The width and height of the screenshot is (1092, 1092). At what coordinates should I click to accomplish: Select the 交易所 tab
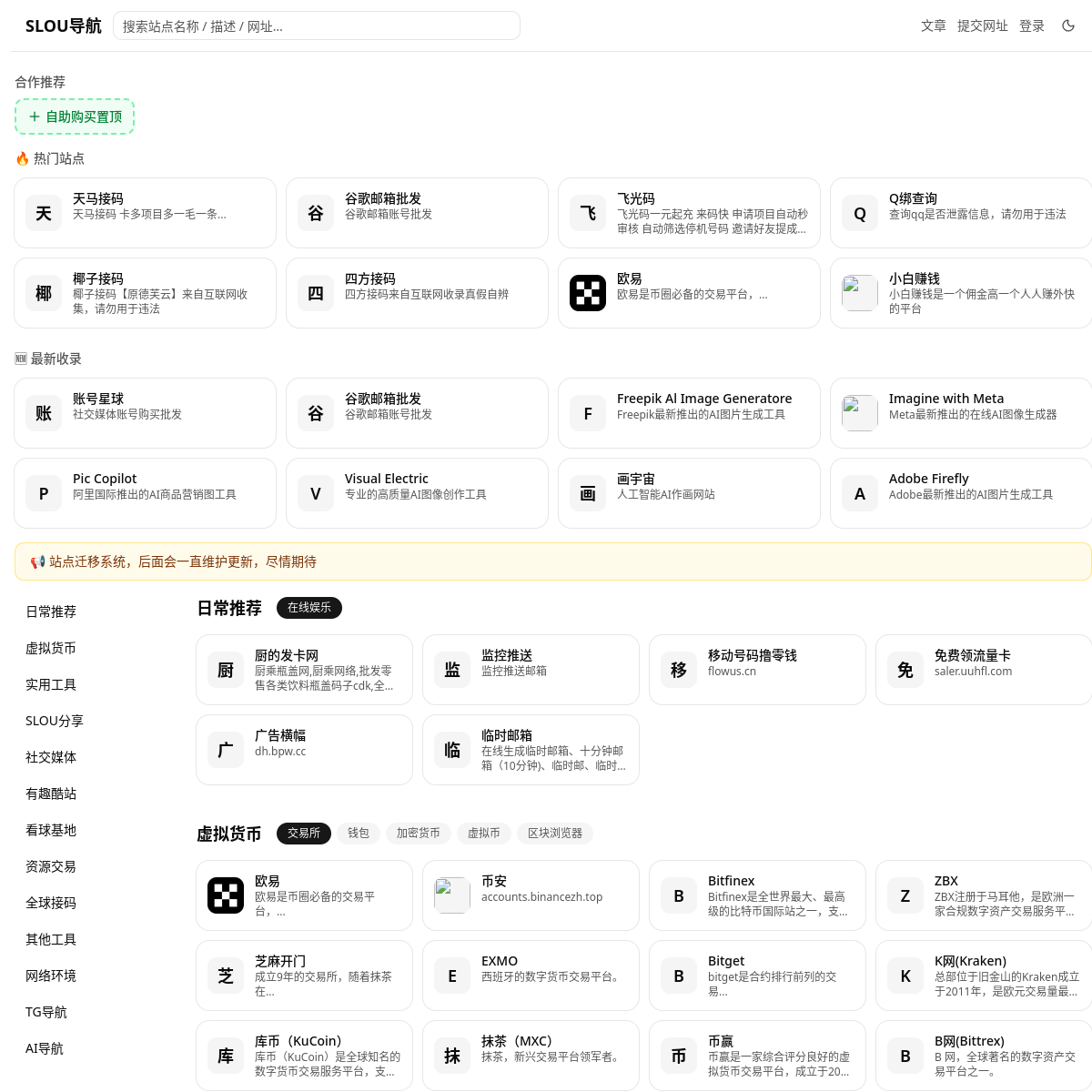tap(304, 833)
